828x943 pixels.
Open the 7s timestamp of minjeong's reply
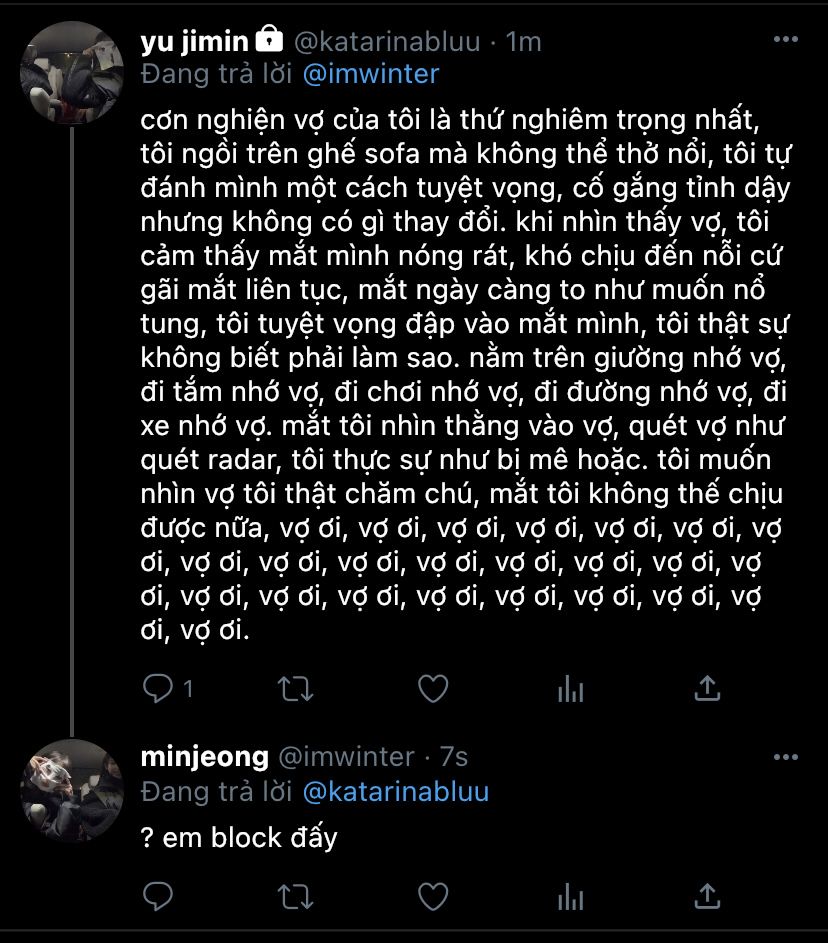tap(453, 757)
